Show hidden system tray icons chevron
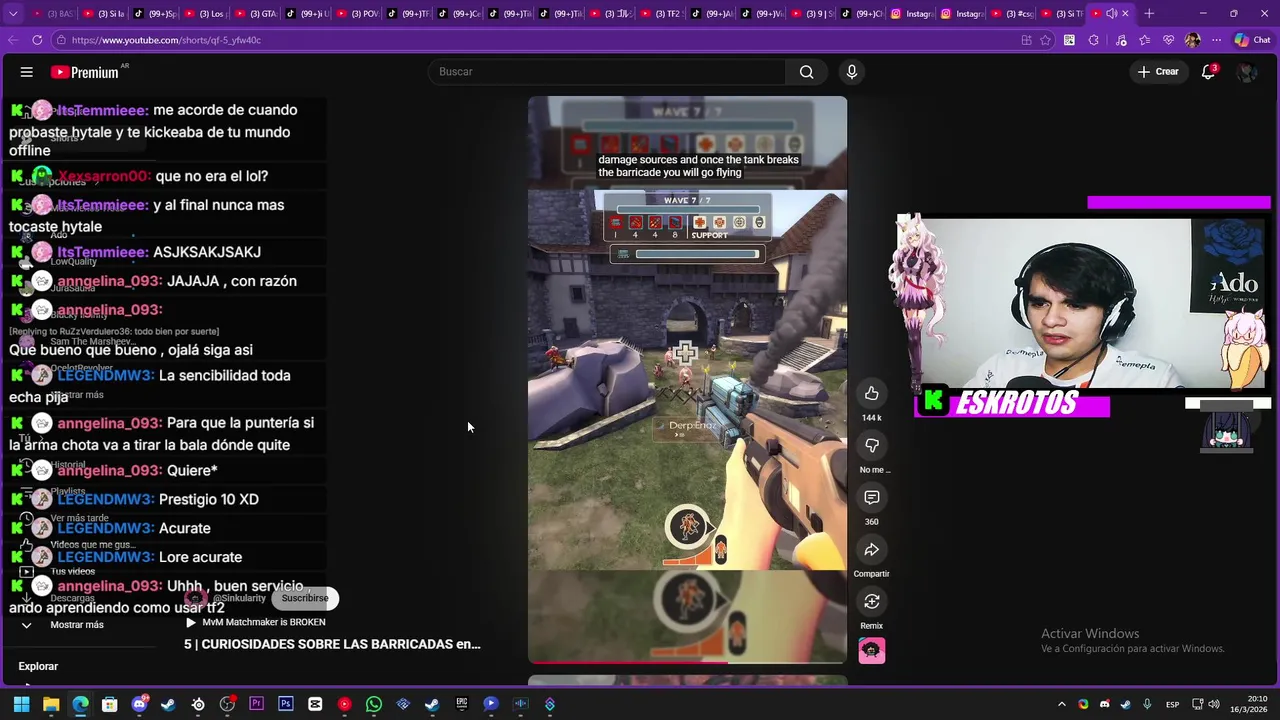The height and width of the screenshot is (720, 1280). coord(1062,704)
